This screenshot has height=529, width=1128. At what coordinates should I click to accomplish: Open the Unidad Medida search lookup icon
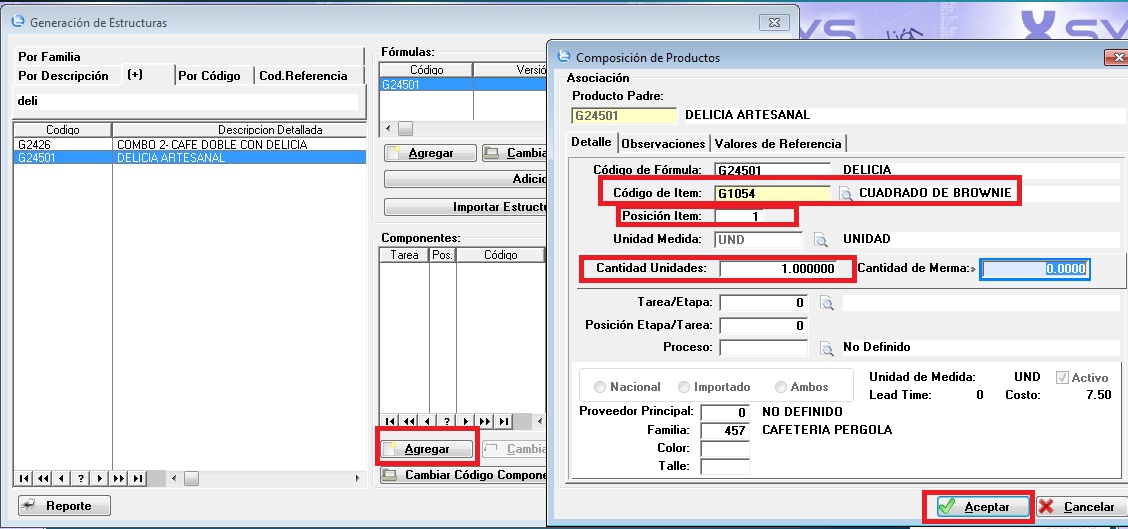click(820, 240)
